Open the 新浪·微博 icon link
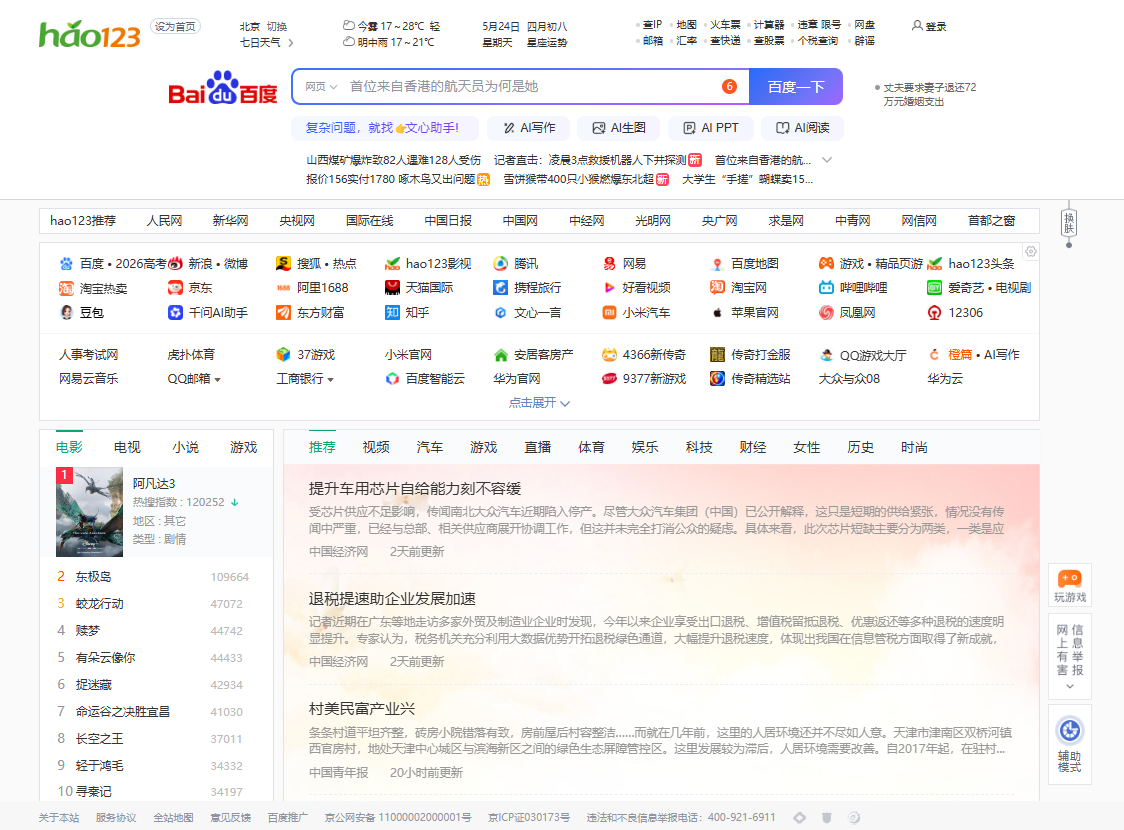This screenshot has width=1124, height=830. [175, 264]
